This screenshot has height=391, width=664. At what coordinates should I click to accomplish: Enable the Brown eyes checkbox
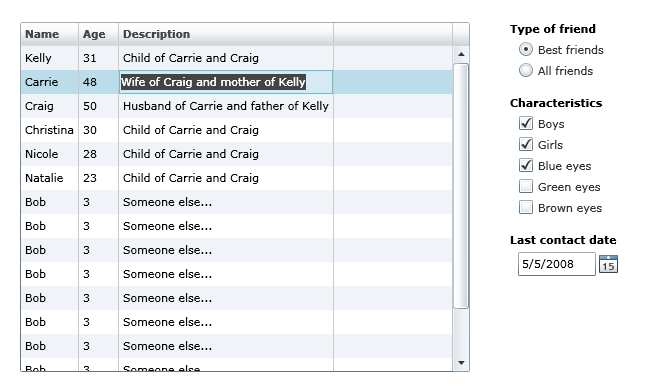(526, 208)
